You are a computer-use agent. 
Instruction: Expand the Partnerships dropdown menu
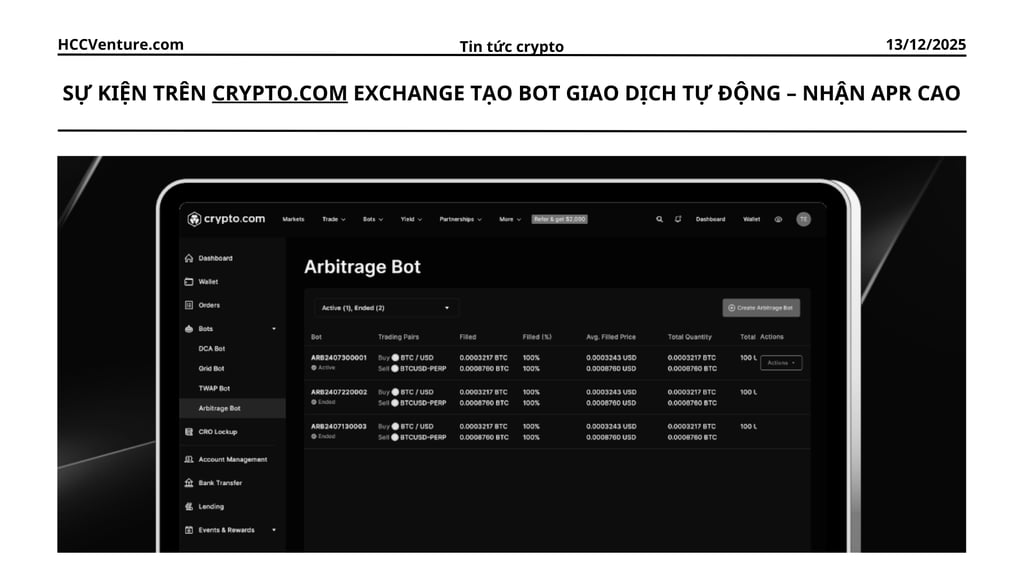pyautogui.click(x=460, y=220)
